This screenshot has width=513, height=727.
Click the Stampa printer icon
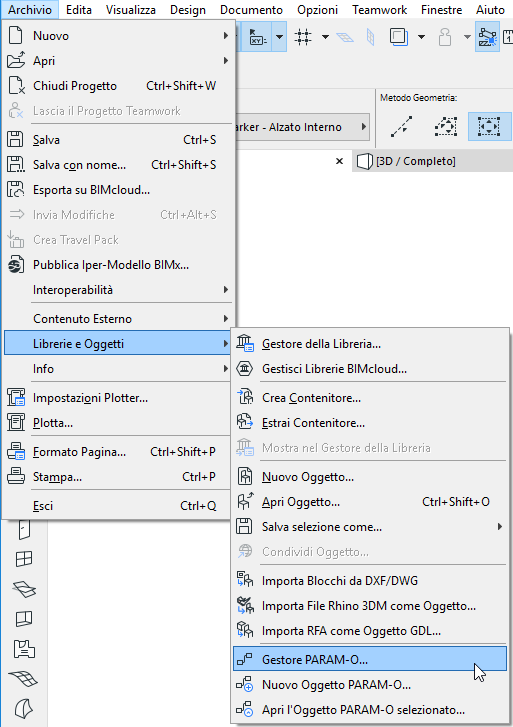[16, 476]
